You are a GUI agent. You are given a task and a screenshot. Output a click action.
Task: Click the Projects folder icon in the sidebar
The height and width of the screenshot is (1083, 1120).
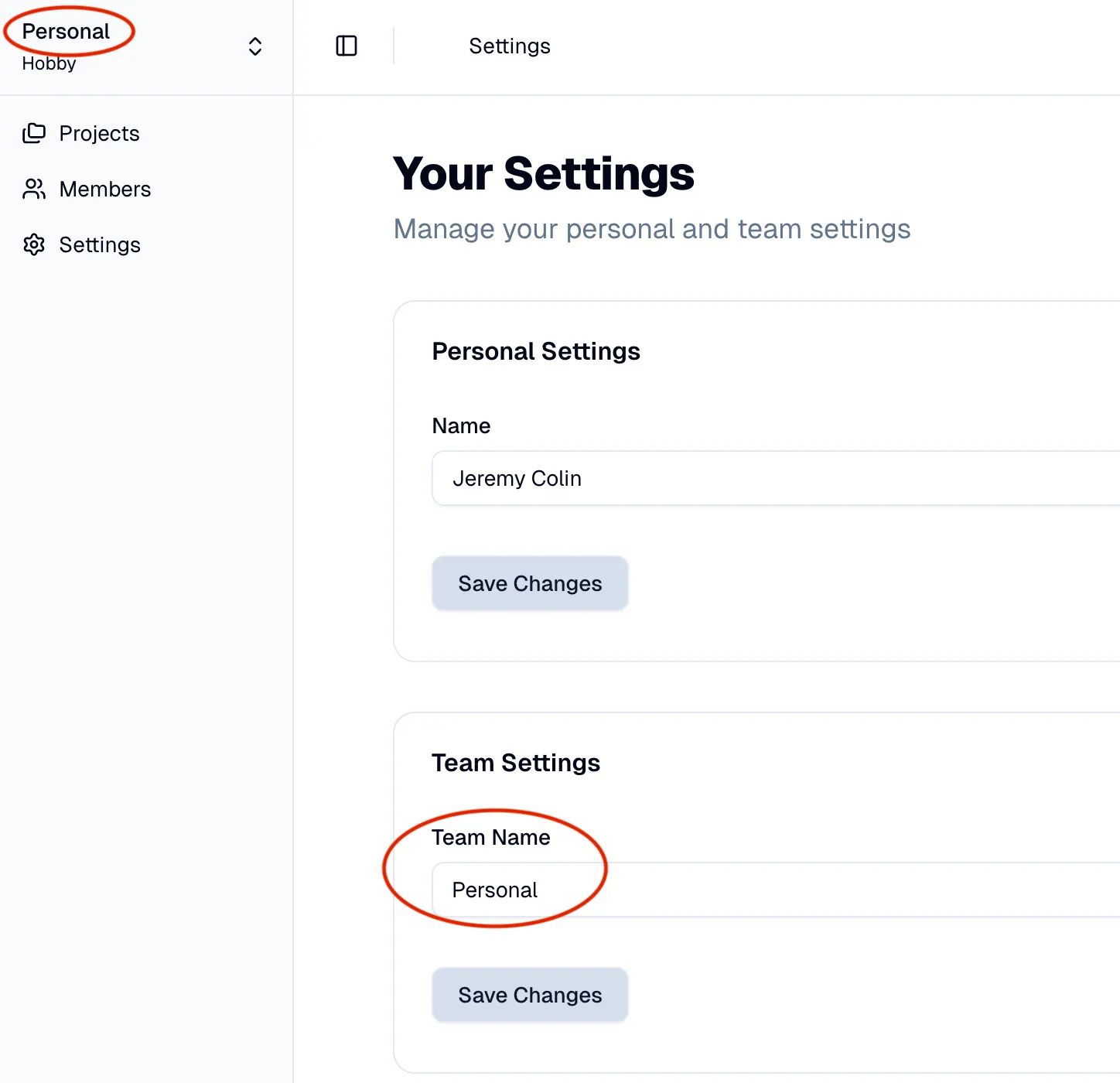tap(35, 133)
